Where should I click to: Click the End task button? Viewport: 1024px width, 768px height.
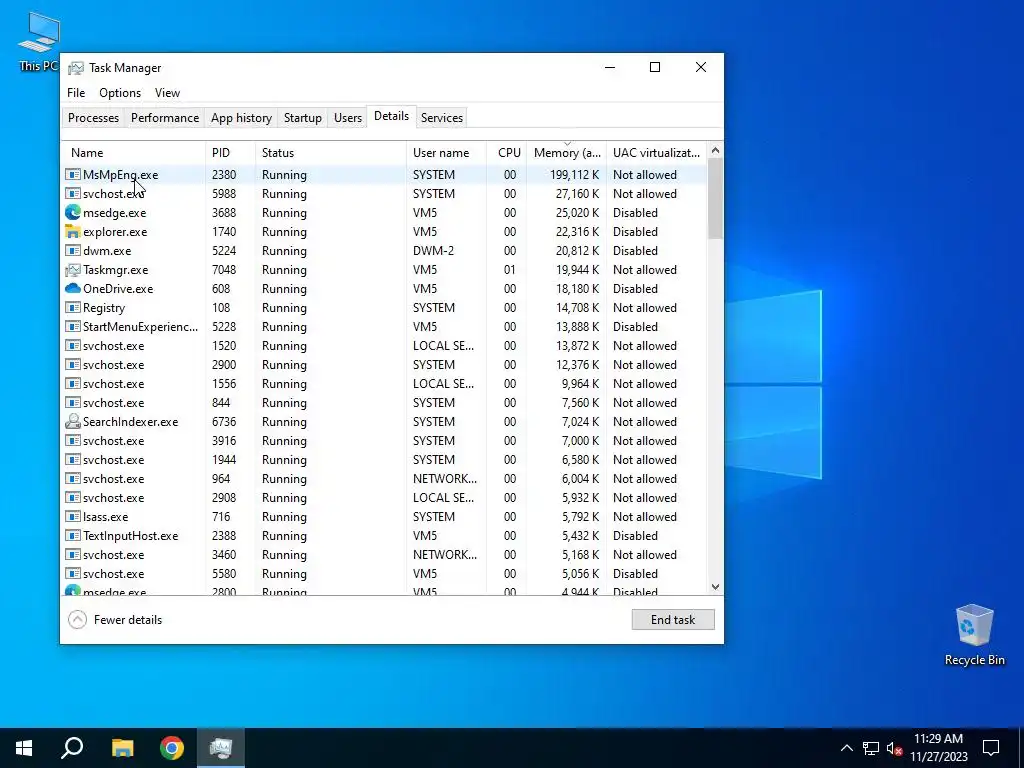pos(673,620)
